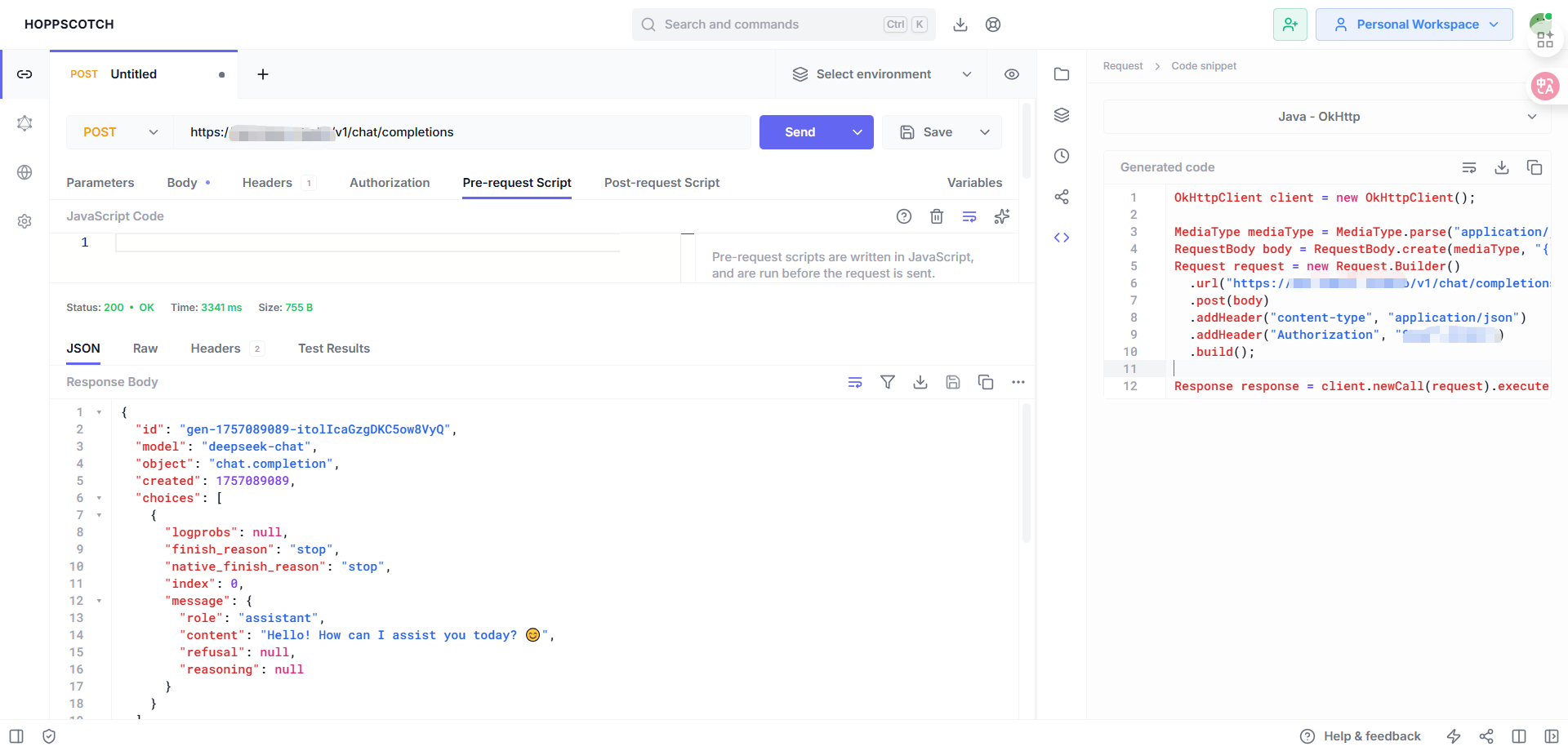1568x751 pixels.
Task: Toggle environment quick peek eye icon
Action: click(x=1012, y=74)
